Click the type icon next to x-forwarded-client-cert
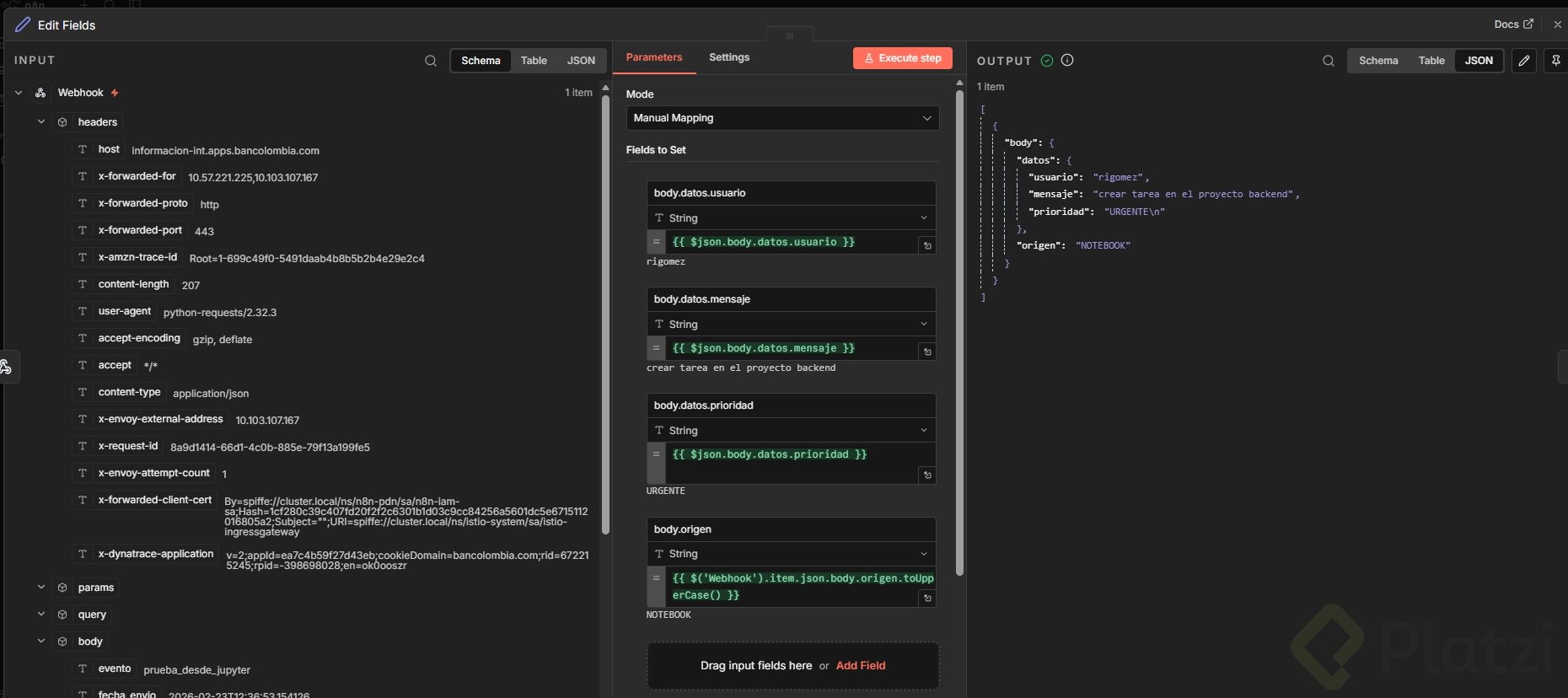 83,500
